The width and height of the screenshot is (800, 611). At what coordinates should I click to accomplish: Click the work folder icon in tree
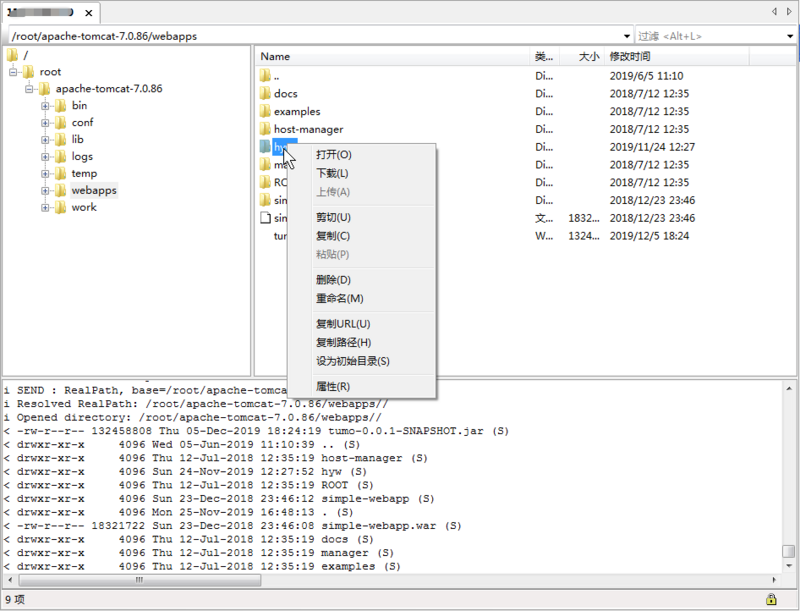(x=60, y=207)
